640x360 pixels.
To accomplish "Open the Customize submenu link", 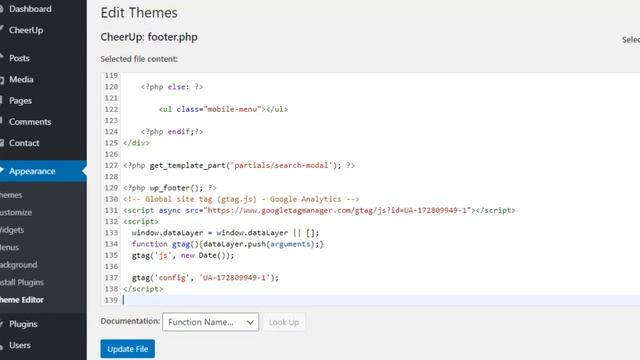I will tap(16, 213).
